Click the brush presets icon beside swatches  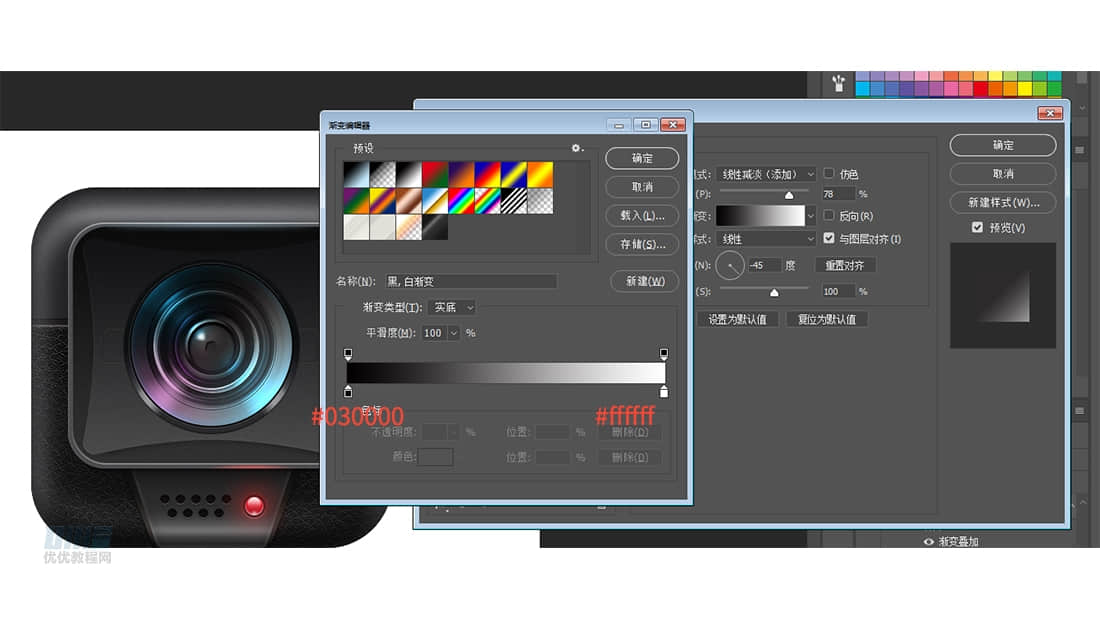838,83
